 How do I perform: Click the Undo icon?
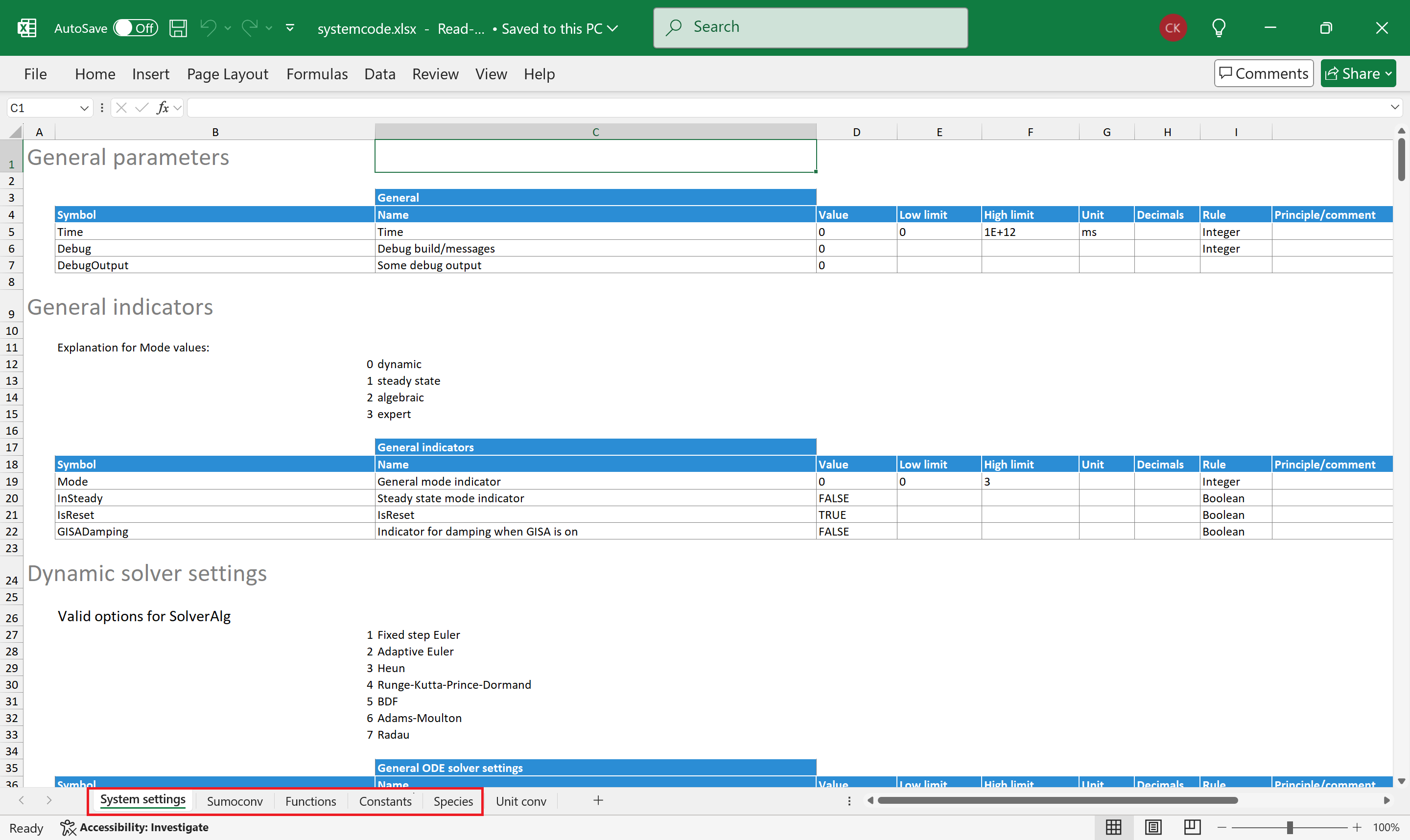(x=209, y=28)
